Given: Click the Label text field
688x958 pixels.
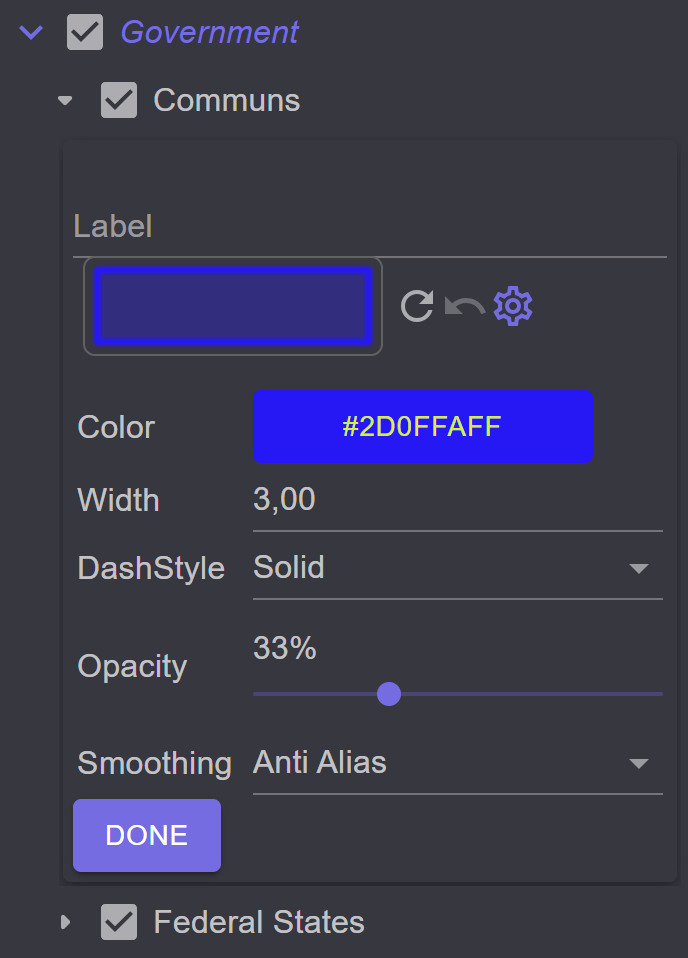Looking at the screenshot, I should pos(370,227).
